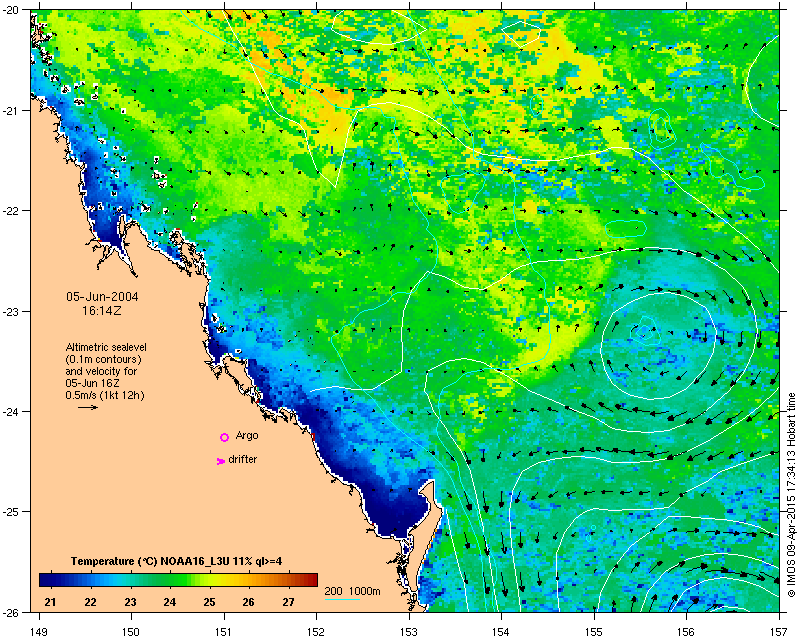Screen dimensions: 800x640
Task: Click longitude axis label 155
Action: click(x=594, y=632)
